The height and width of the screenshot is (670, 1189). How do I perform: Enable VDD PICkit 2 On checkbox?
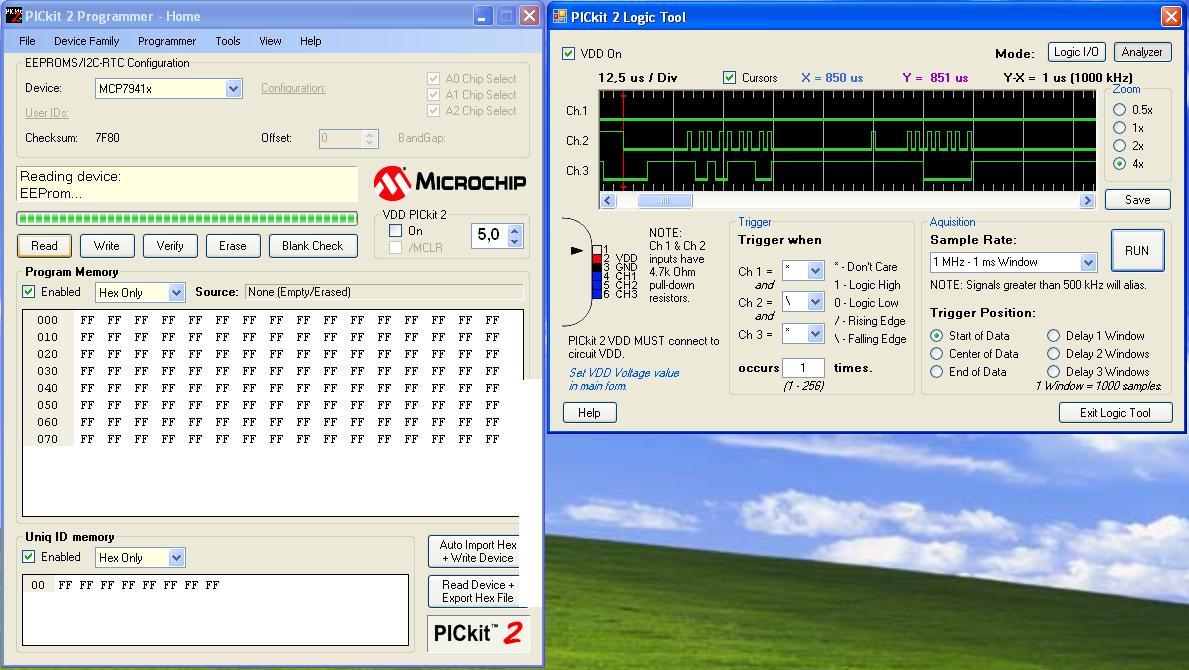(395, 230)
